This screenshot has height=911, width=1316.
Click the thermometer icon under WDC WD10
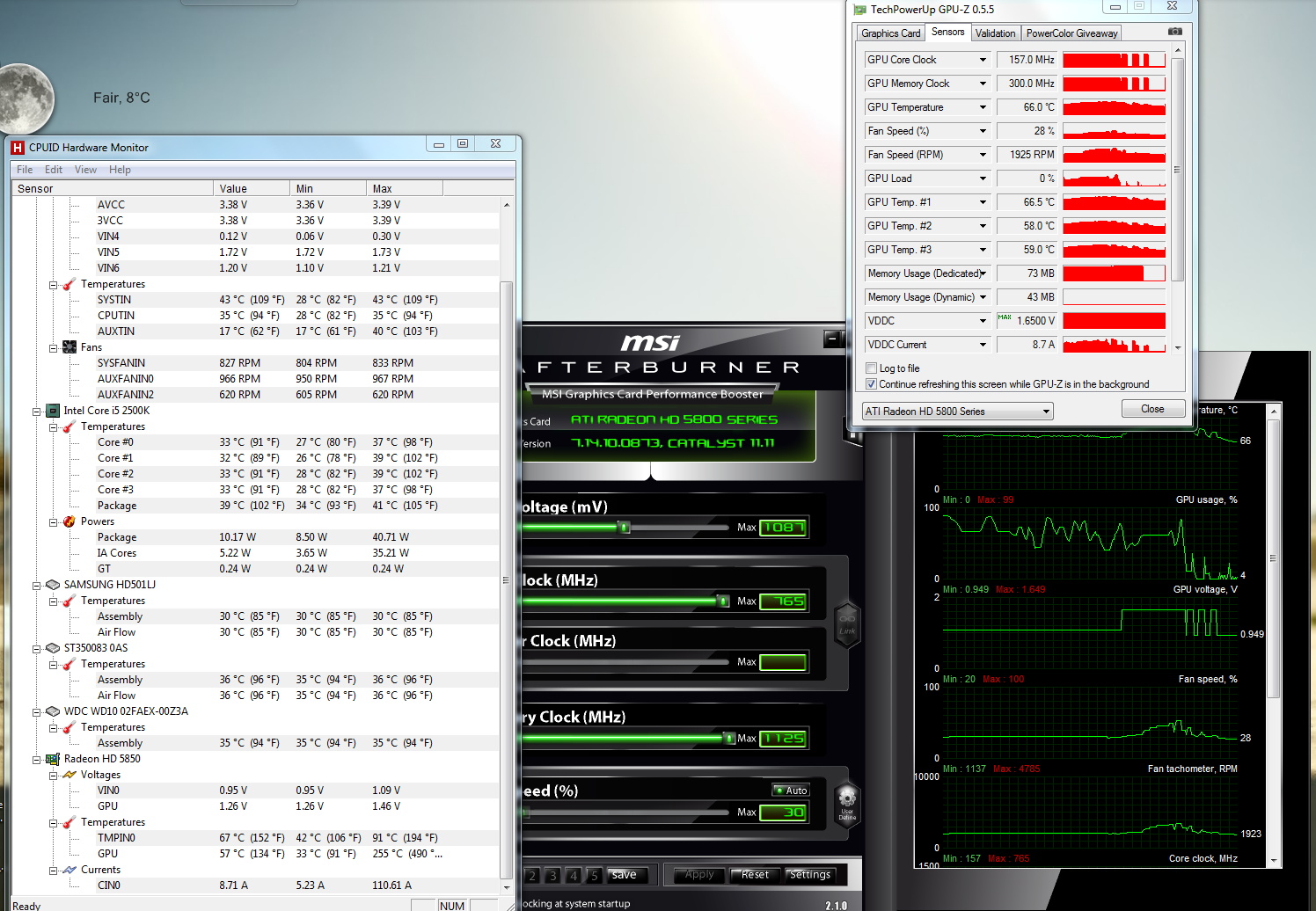click(x=69, y=727)
